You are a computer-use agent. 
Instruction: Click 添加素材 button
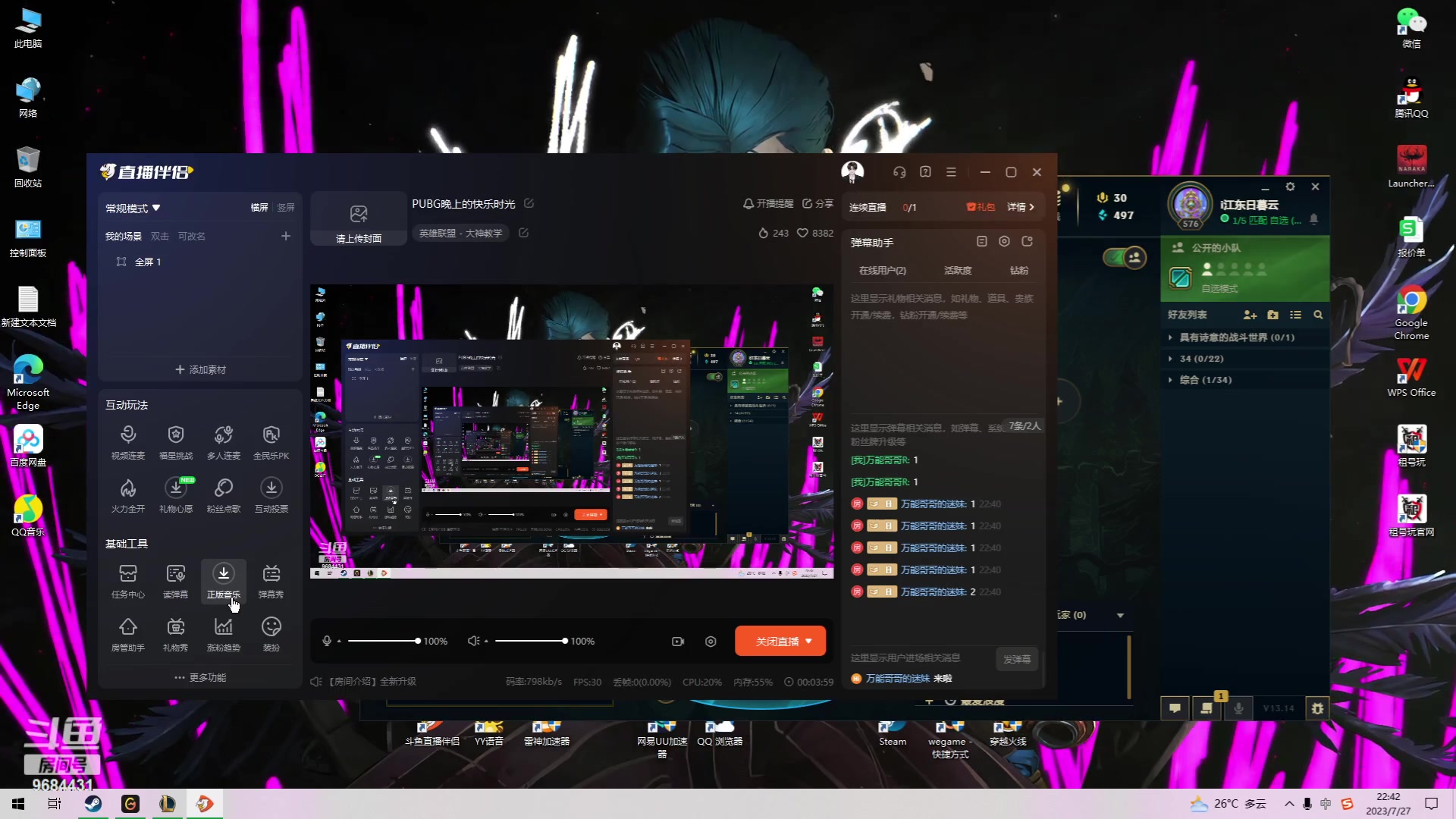tap(200, 369)
